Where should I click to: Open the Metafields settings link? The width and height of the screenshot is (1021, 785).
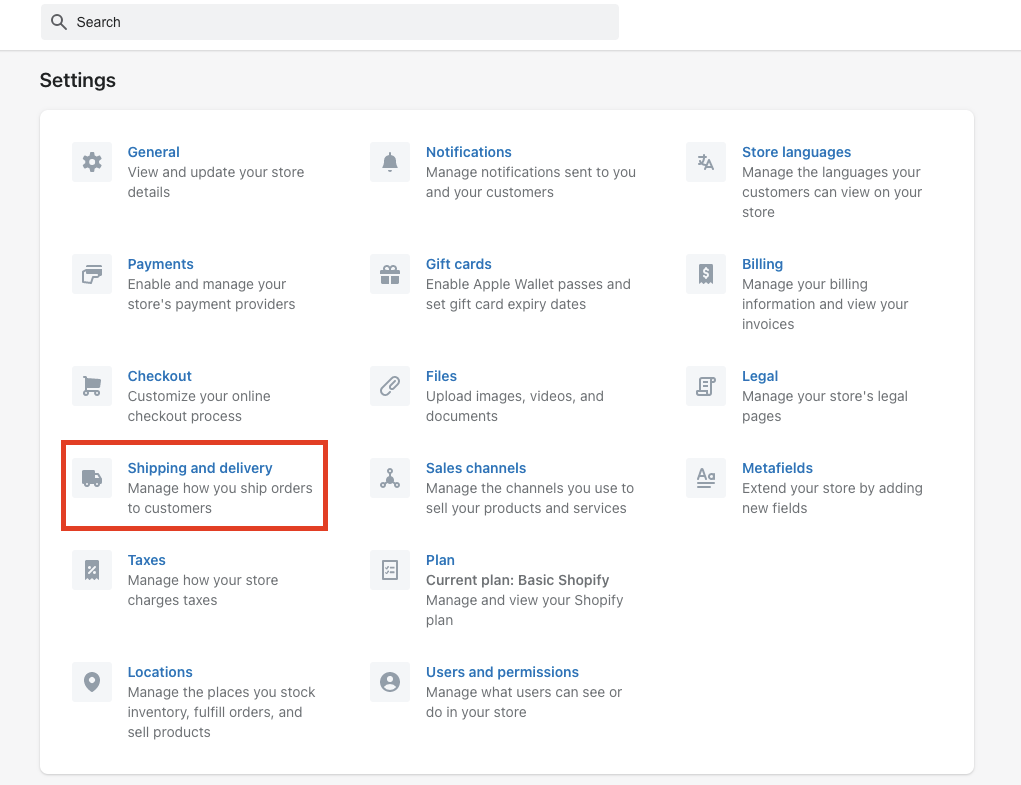point(777,468)
